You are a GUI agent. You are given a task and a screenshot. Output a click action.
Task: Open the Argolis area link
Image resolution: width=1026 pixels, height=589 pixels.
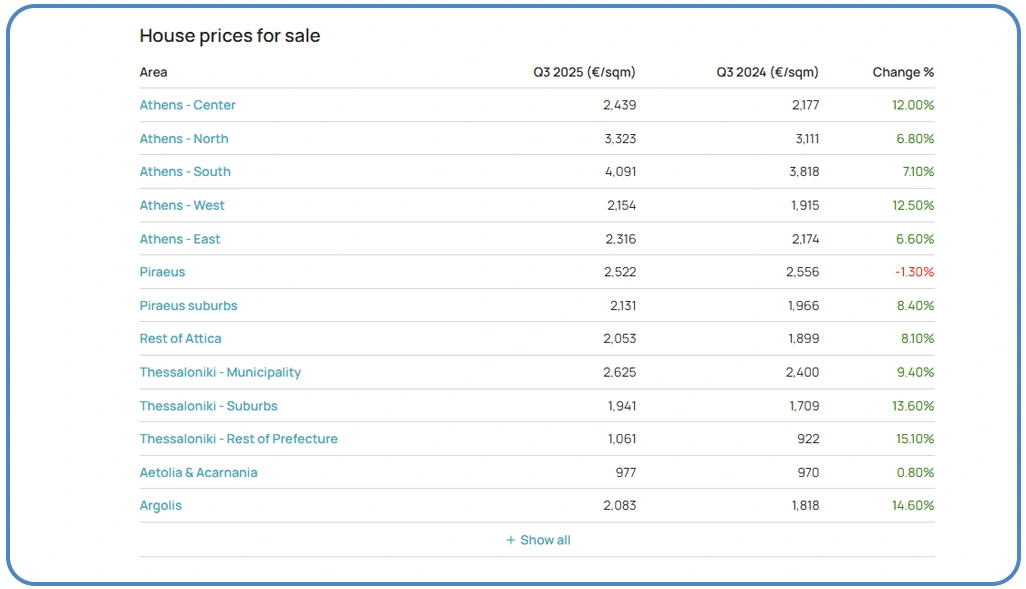(161, 506)
